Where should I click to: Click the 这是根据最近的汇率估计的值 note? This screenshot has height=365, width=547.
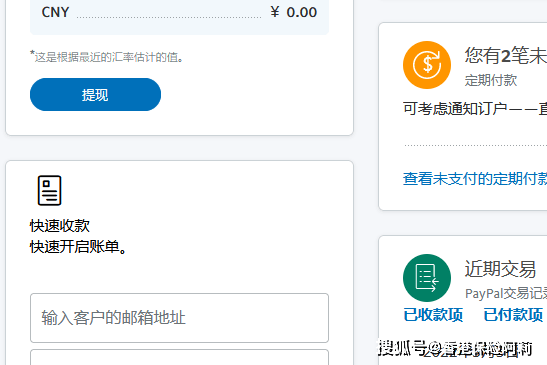106,57
